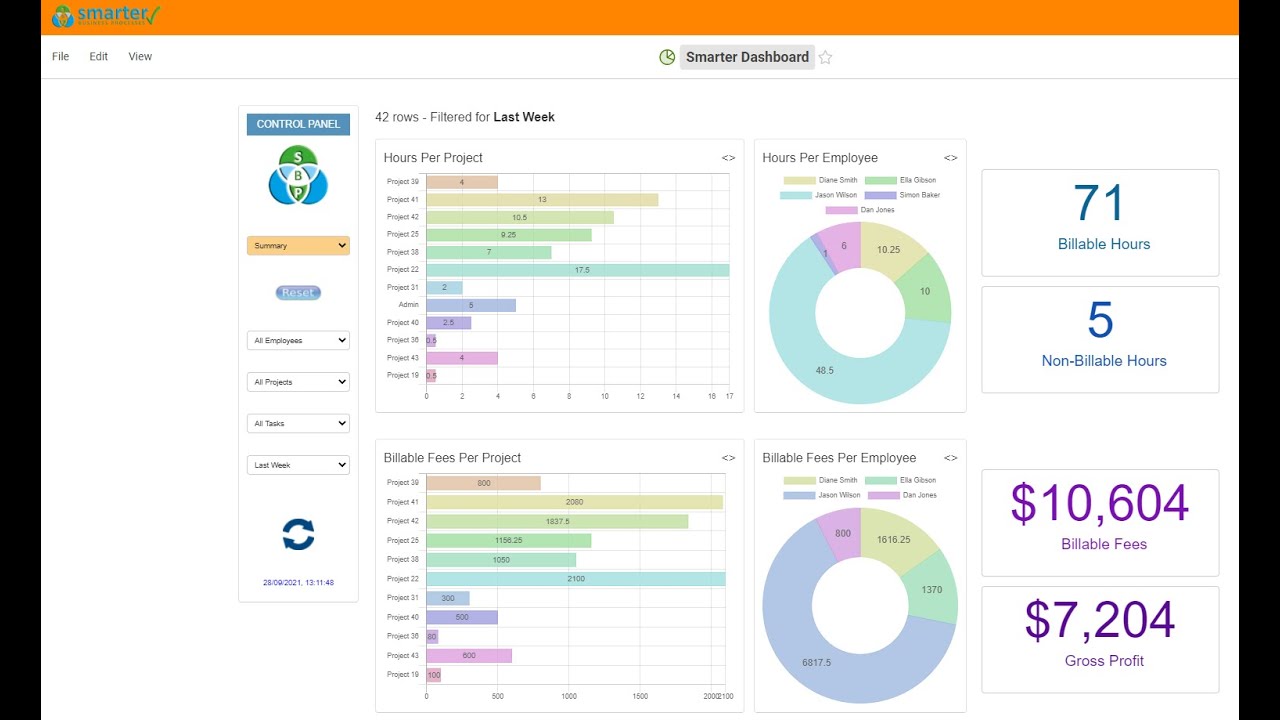Screen dimensions: 1280x720
Task: Open the All Tasks dropdown
Action: point(298,423)
